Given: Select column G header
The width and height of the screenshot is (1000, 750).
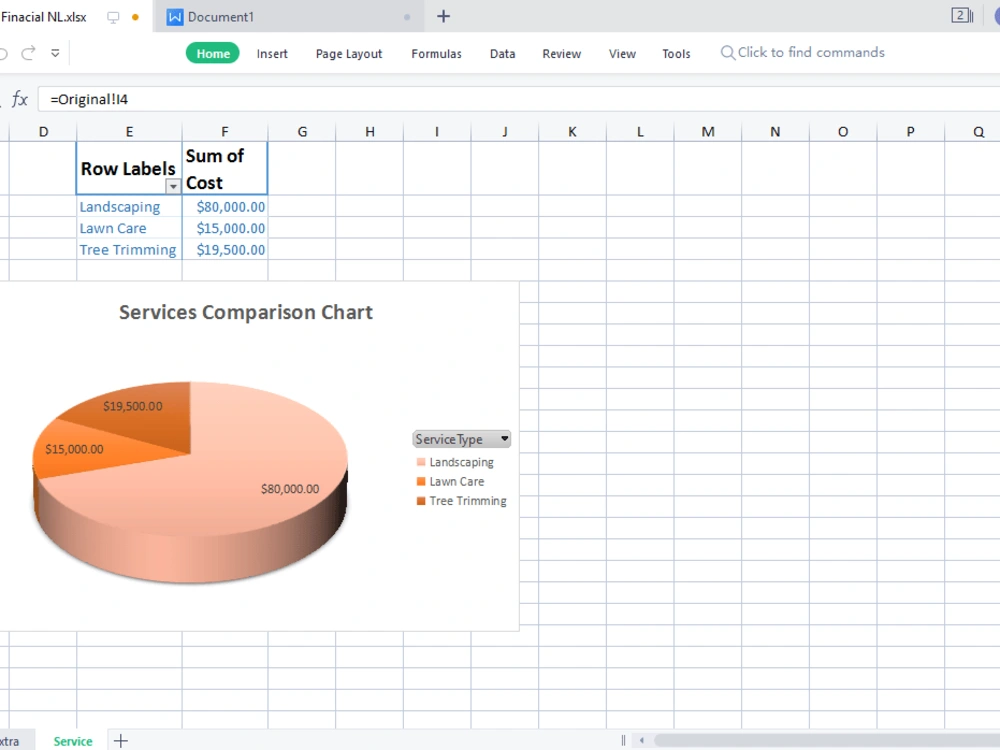Looking at the screenshot, I should 302,132.
